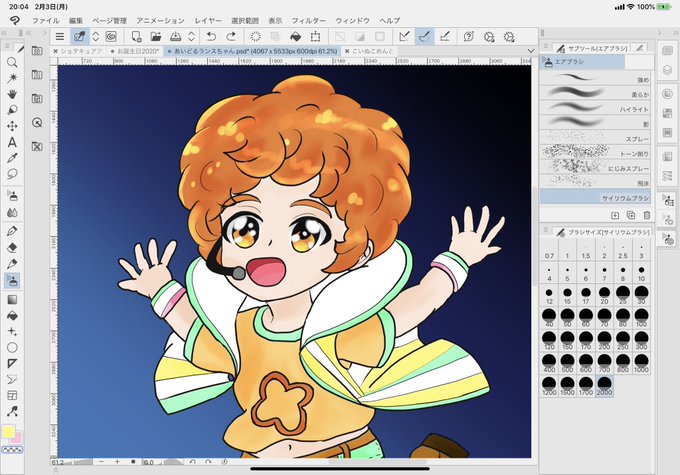This screenshot has height=475, width=680.
Task: Pick brush size 0.7
Action: point(549,251)
